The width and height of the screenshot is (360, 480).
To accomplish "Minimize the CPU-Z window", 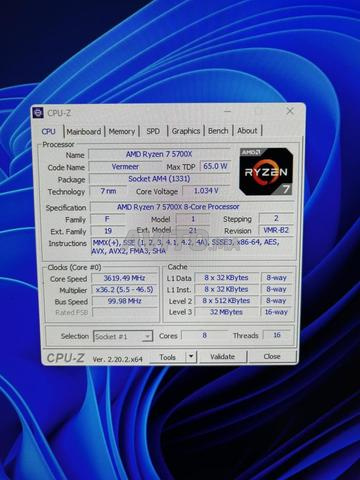I will [228, 112].
